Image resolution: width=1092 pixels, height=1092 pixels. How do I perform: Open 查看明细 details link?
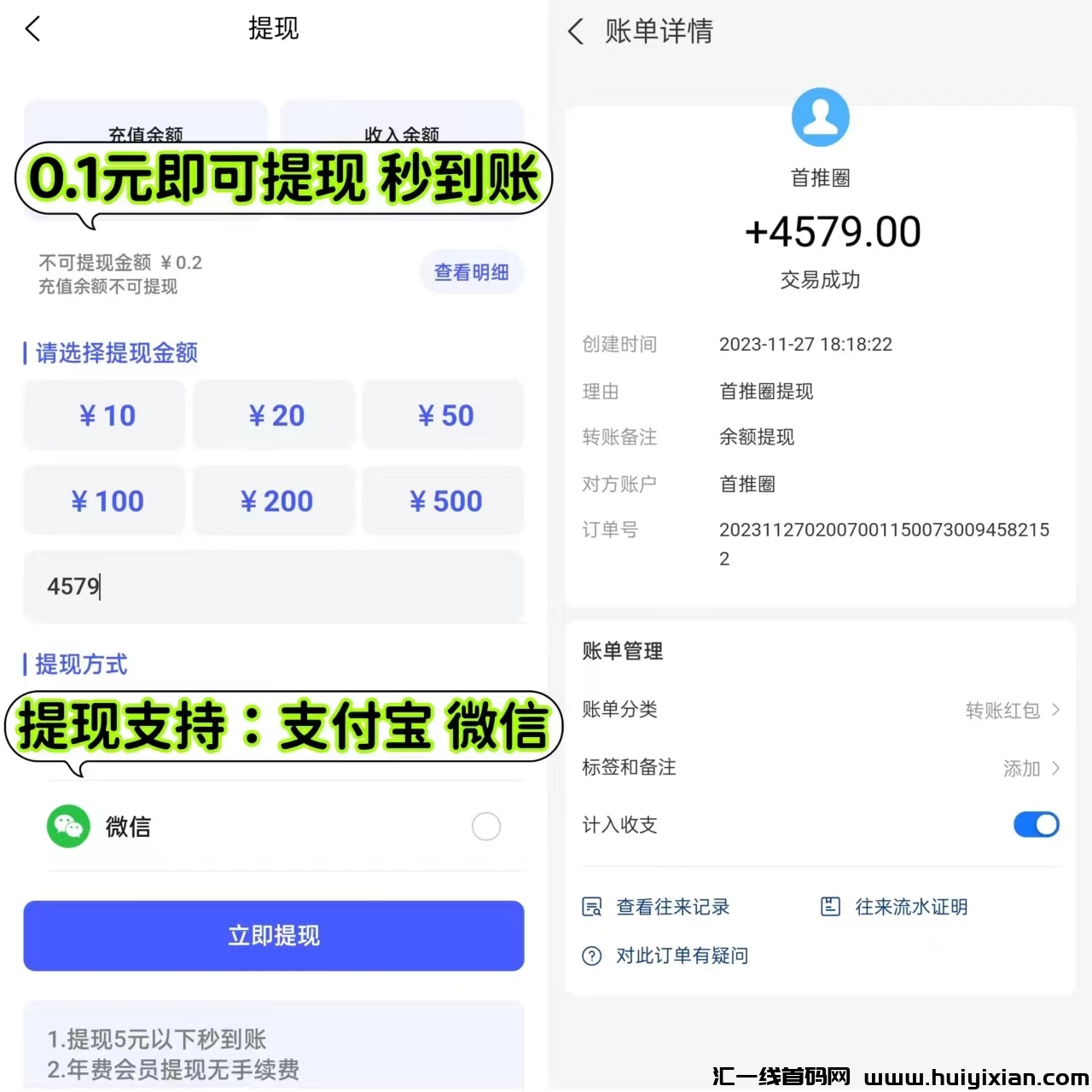click(x=471, y=272)
